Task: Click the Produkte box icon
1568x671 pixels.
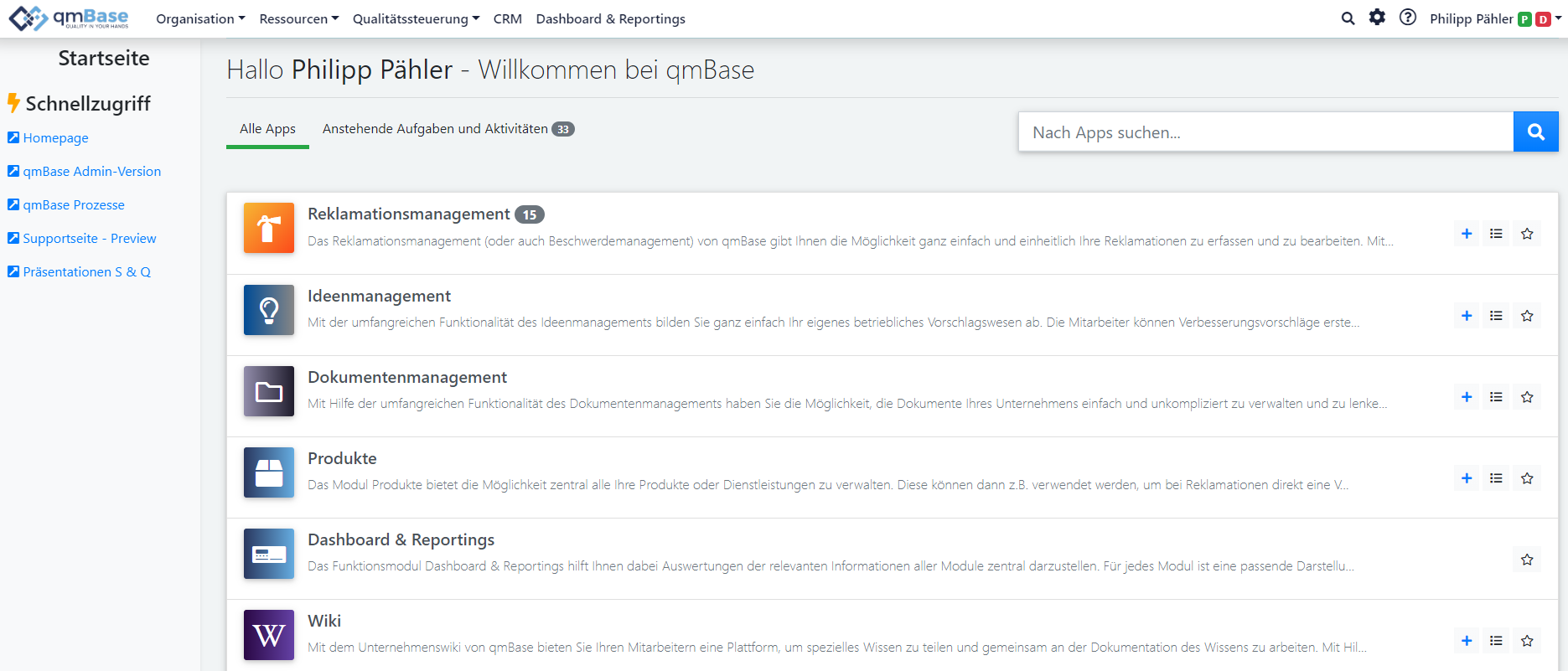Action: pyautogui.click(x=269, y=472)
